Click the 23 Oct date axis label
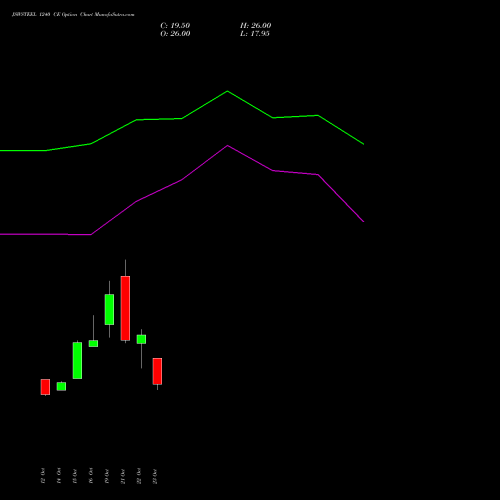Image resolution: width=500 pixels, height=500 pixels. 155,476
